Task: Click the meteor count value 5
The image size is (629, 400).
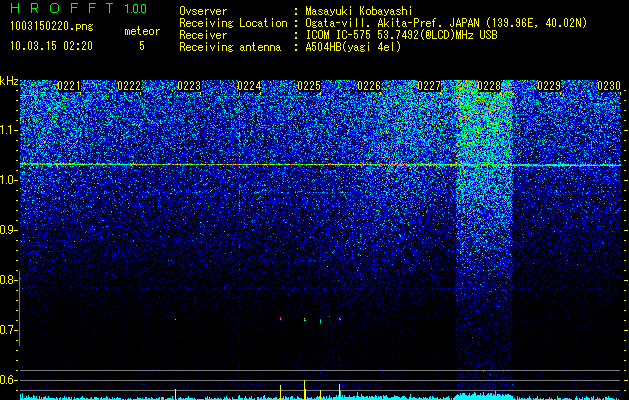Action: (x=142, y=46)
